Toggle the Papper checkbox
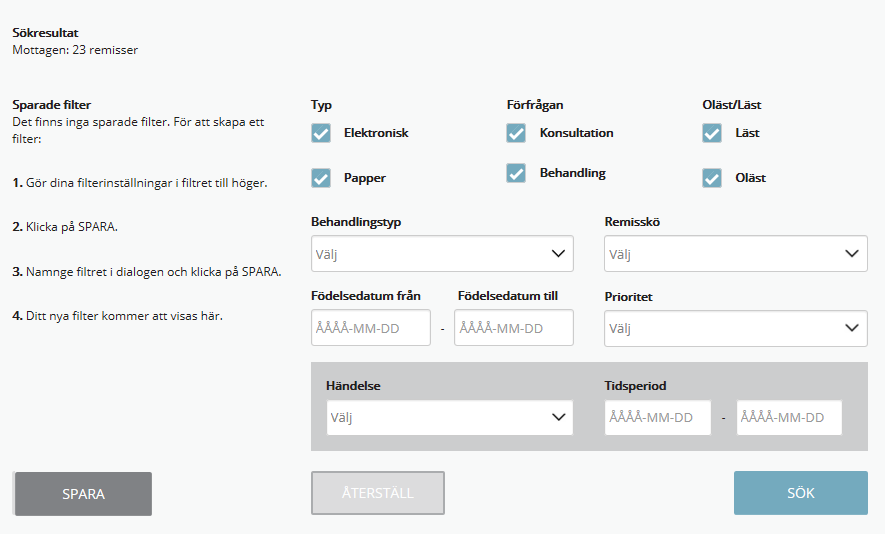Screen dimensions: 885x534 tap(321, 178)
